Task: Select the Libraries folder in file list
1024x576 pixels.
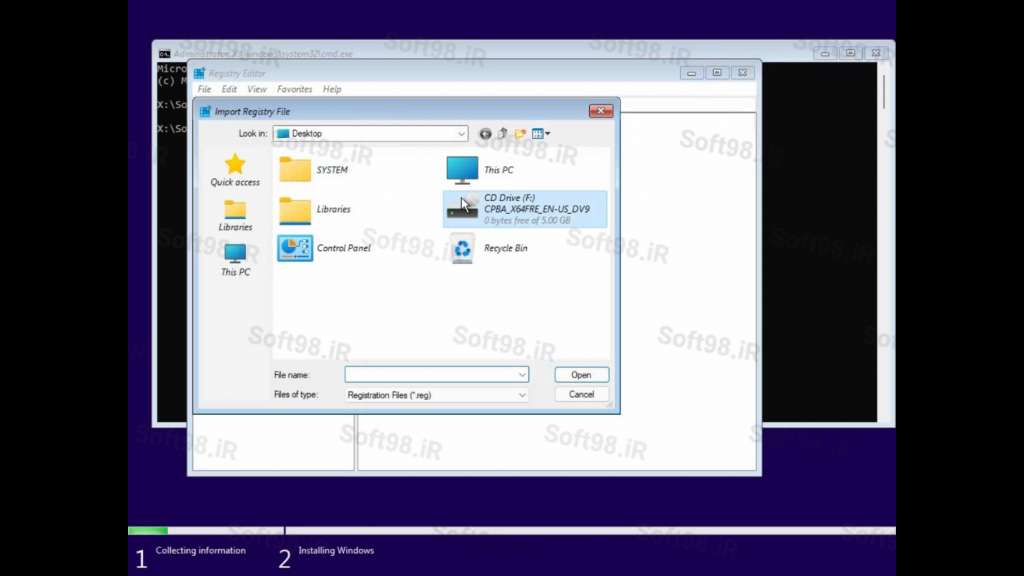Action: point(315,209)
